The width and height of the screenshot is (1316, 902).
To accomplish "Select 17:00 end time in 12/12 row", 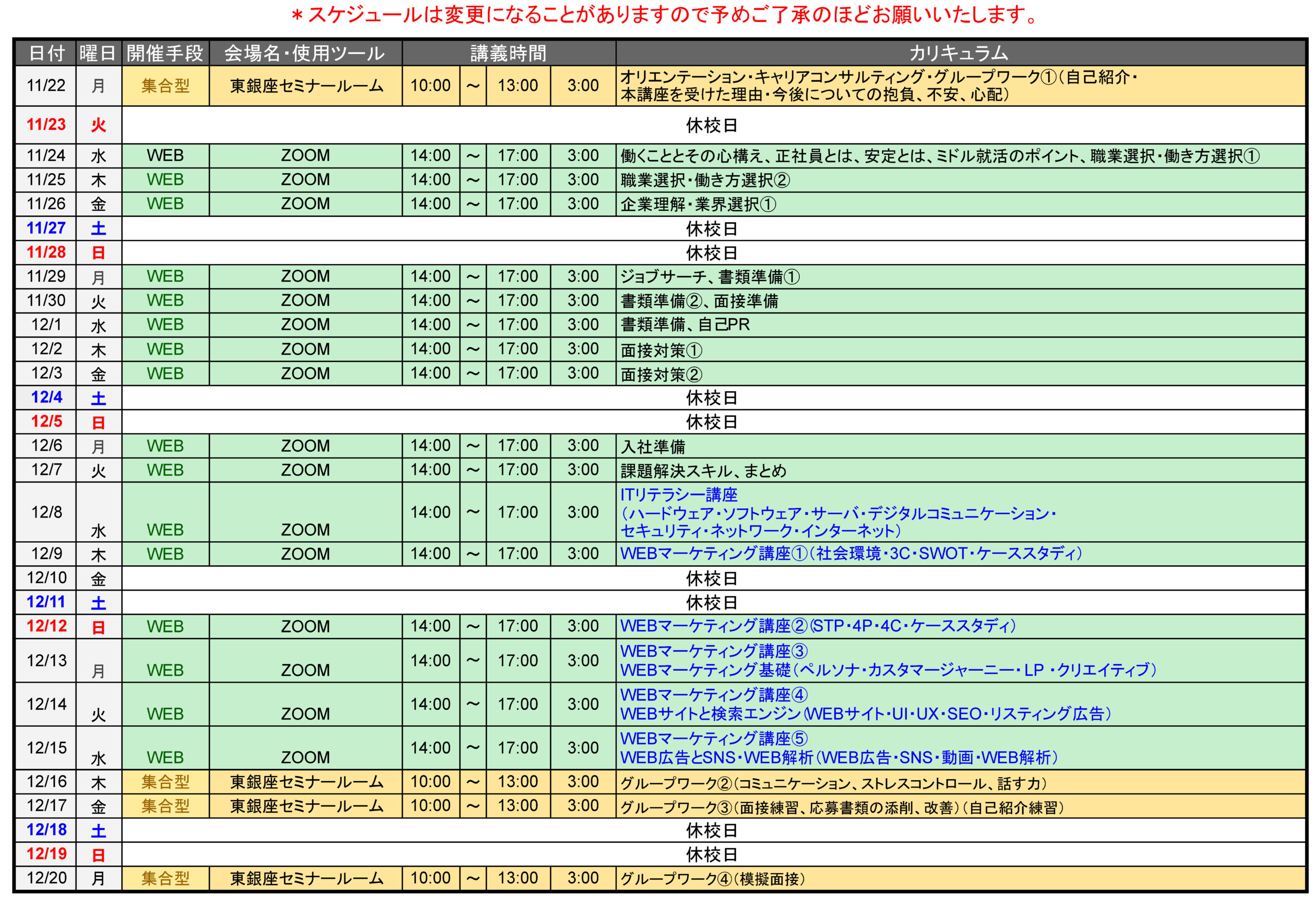I will point(518,627).
